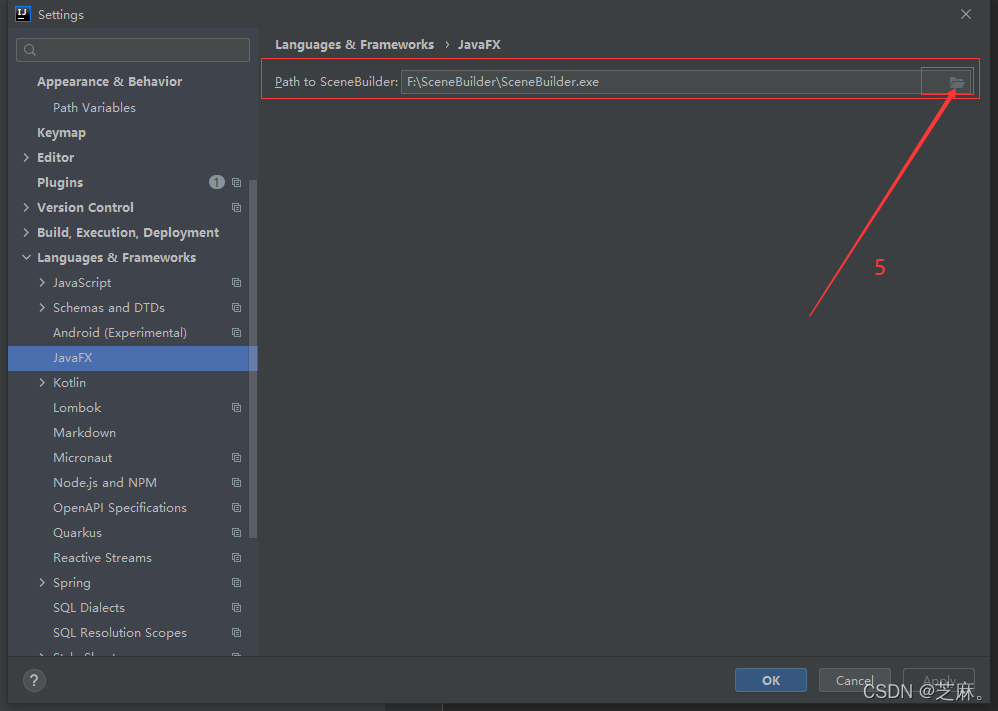998x711 pixels.
Task: Select the Quarkus settings entry
Action: (77, 533)
